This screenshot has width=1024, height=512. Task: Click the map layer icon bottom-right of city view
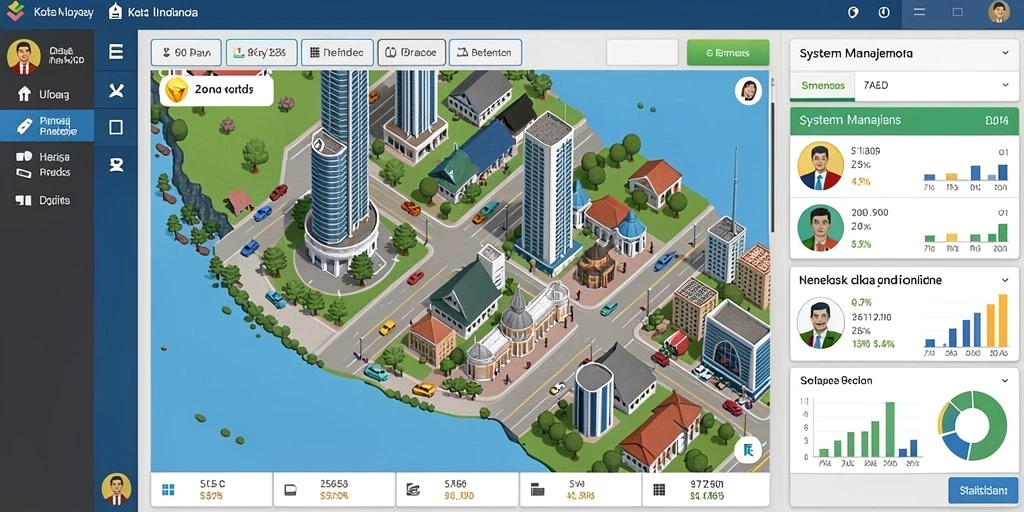point(748,449)
